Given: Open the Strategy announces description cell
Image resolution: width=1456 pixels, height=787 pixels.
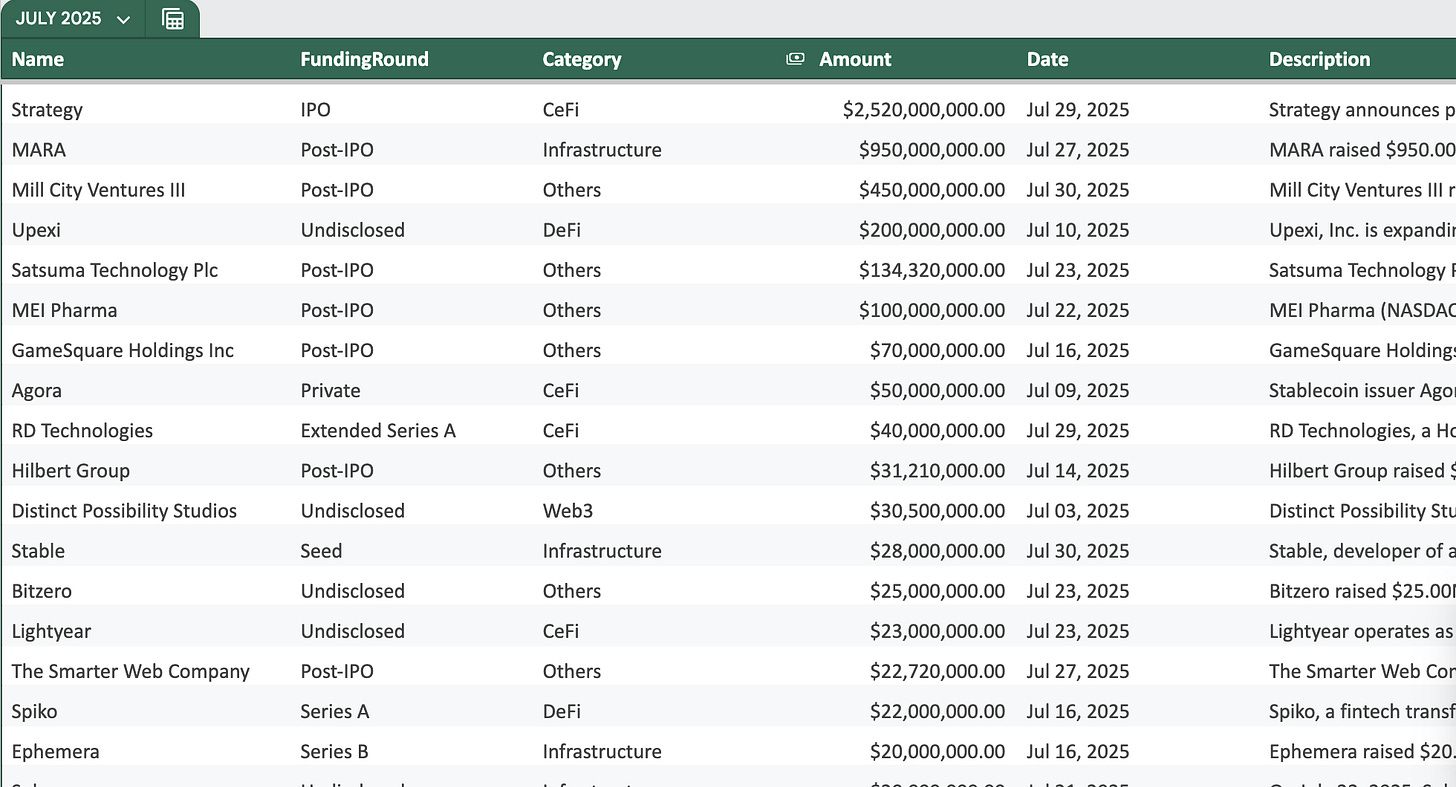Looking at the screenshot, I should pos(1362,110).
